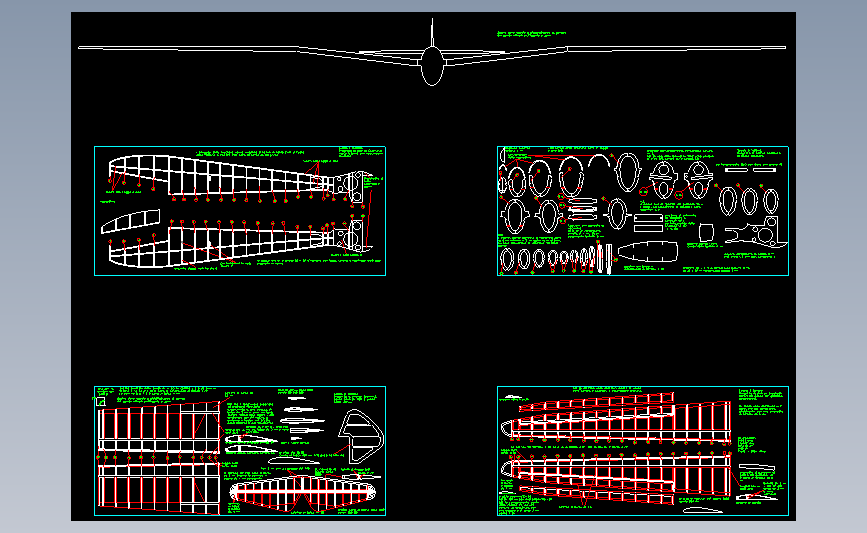867x533 pixels.
Task: Click the small curved rib panel at left of fuselage sheet
Action: 130,221
